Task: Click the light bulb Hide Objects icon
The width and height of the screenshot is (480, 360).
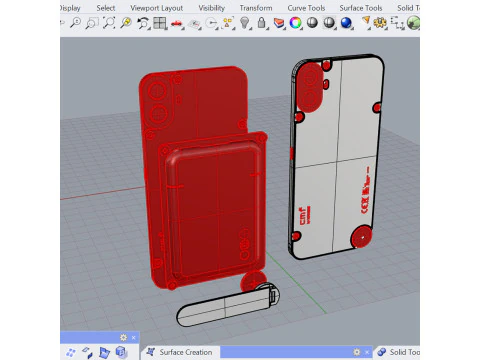Action: click(245, 23)
